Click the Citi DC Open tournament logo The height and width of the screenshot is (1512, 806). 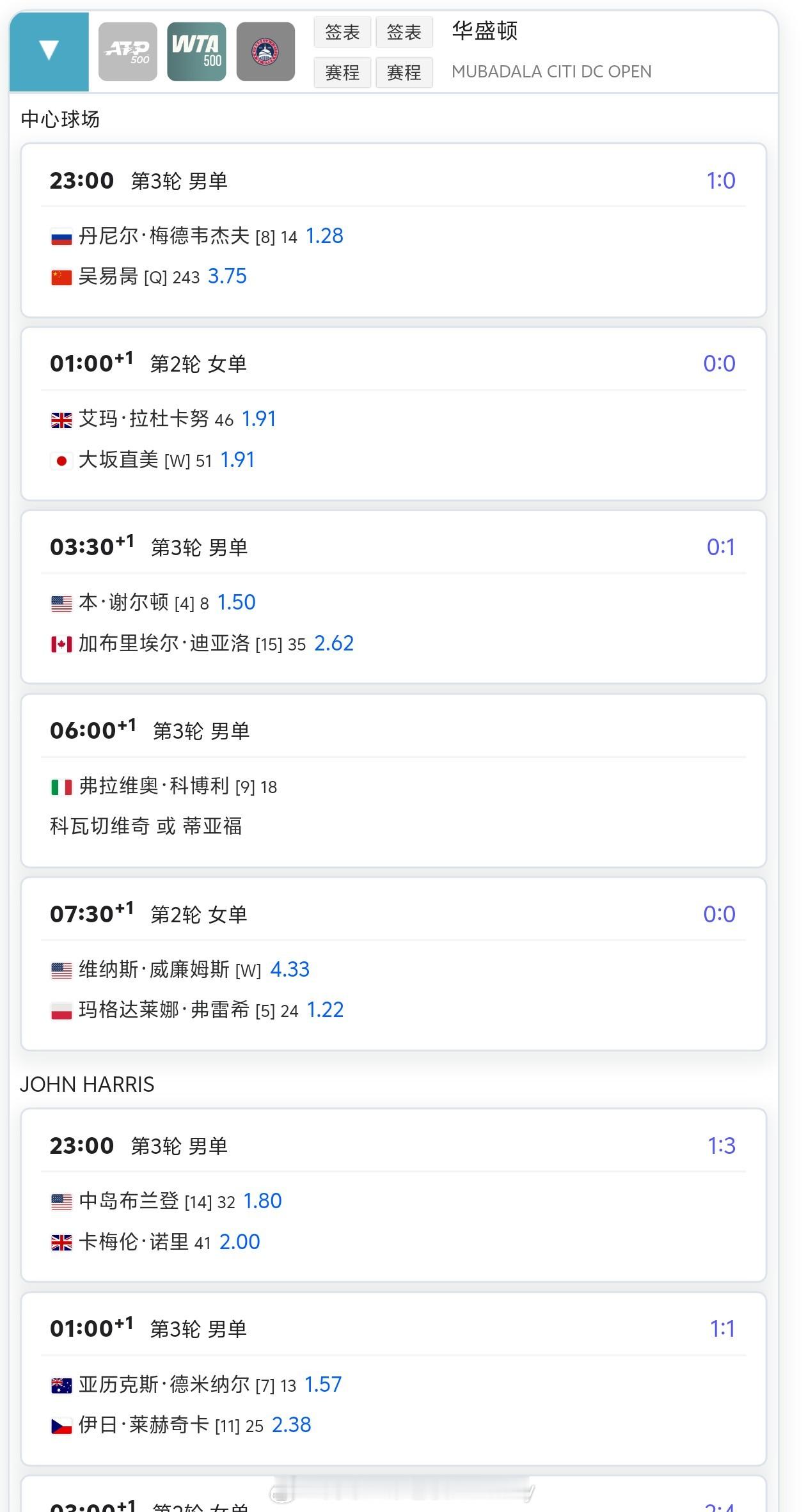265,52
